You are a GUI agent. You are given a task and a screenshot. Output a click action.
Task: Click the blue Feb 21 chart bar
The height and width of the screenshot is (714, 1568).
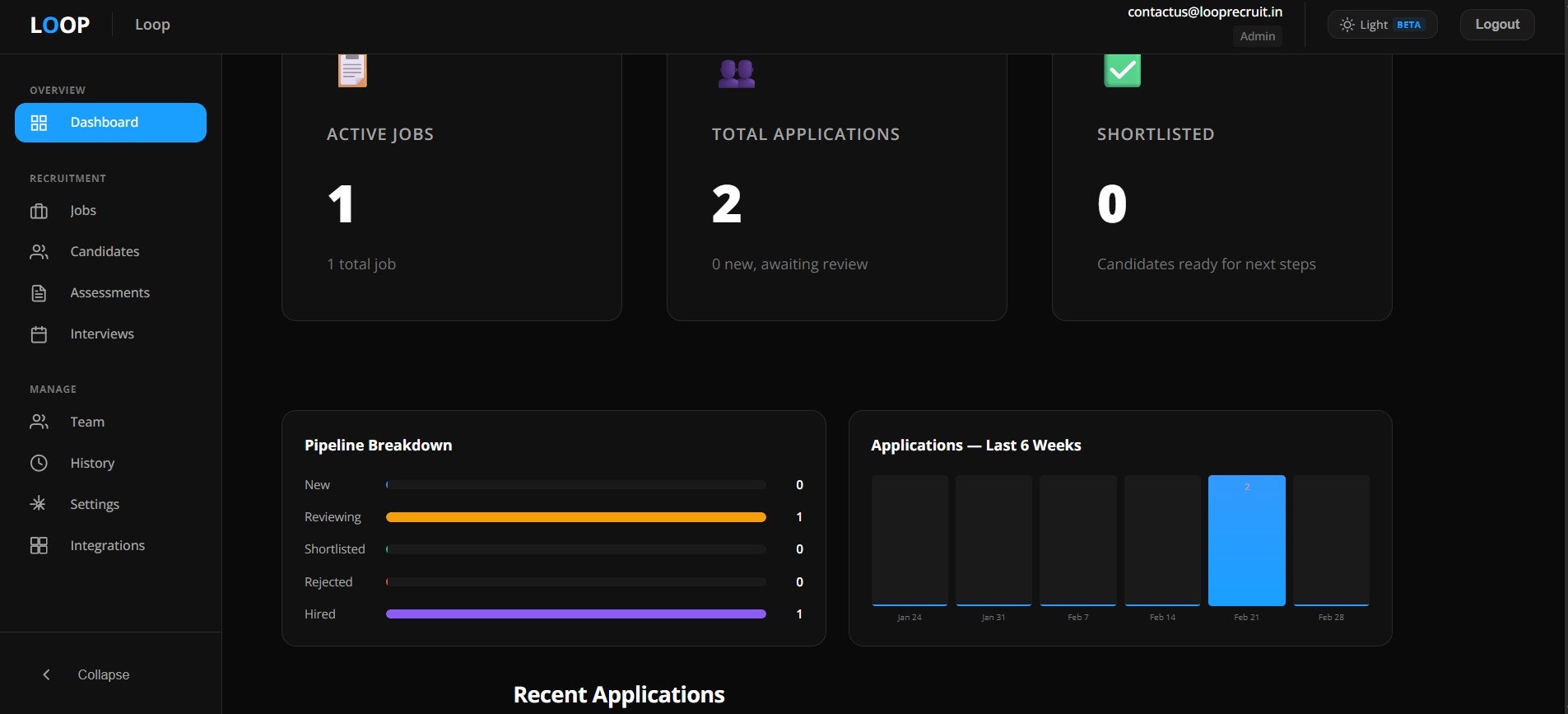point(1246,540)
